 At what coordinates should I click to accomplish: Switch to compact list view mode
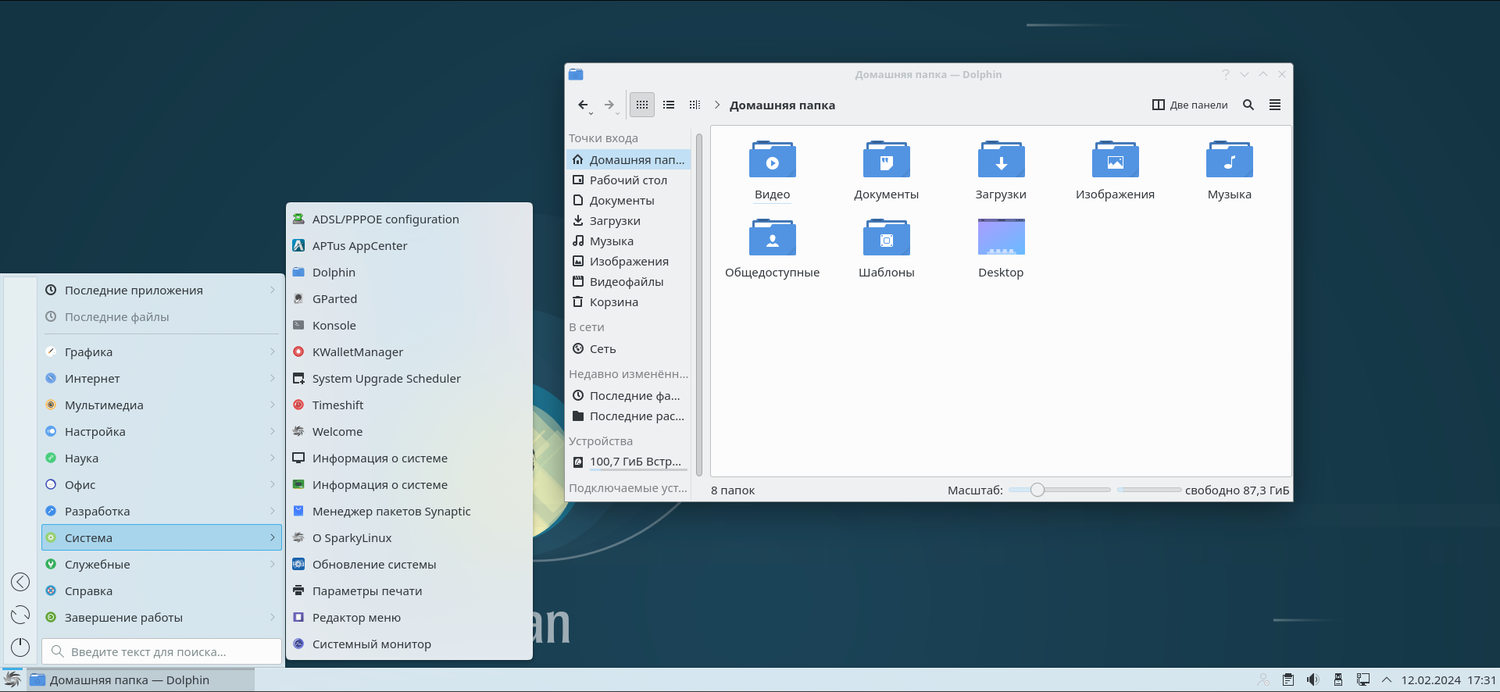coord(669,105)
